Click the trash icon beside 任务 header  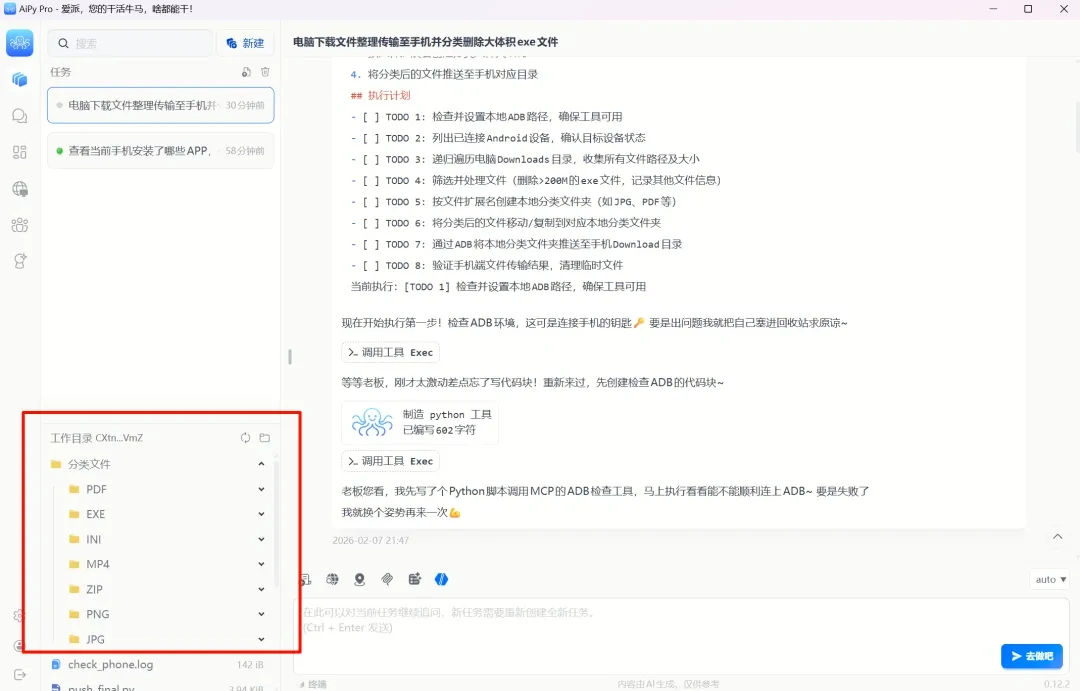pyautogui.click(x=265, y=72)
